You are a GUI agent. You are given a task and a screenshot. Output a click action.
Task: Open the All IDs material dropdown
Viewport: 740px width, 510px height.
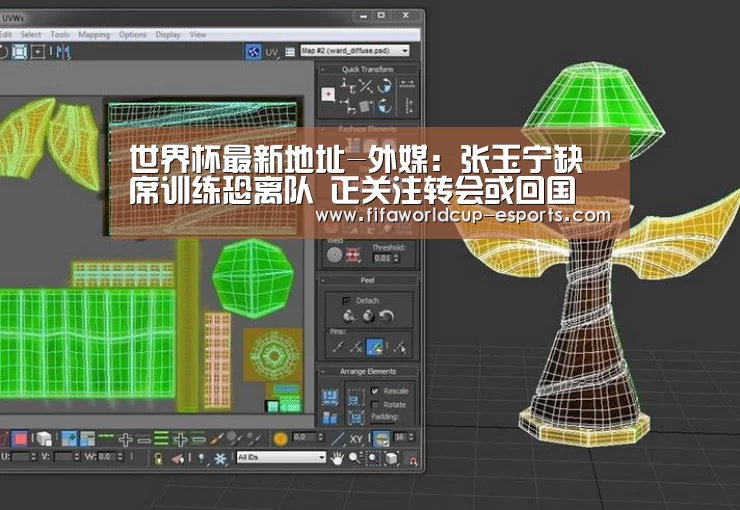click(281, 457)
